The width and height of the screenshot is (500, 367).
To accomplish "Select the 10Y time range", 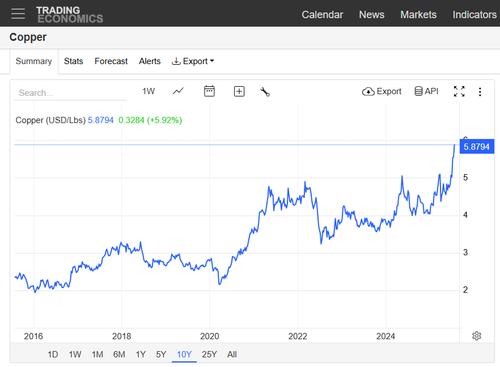I will (x=184, y=354).
